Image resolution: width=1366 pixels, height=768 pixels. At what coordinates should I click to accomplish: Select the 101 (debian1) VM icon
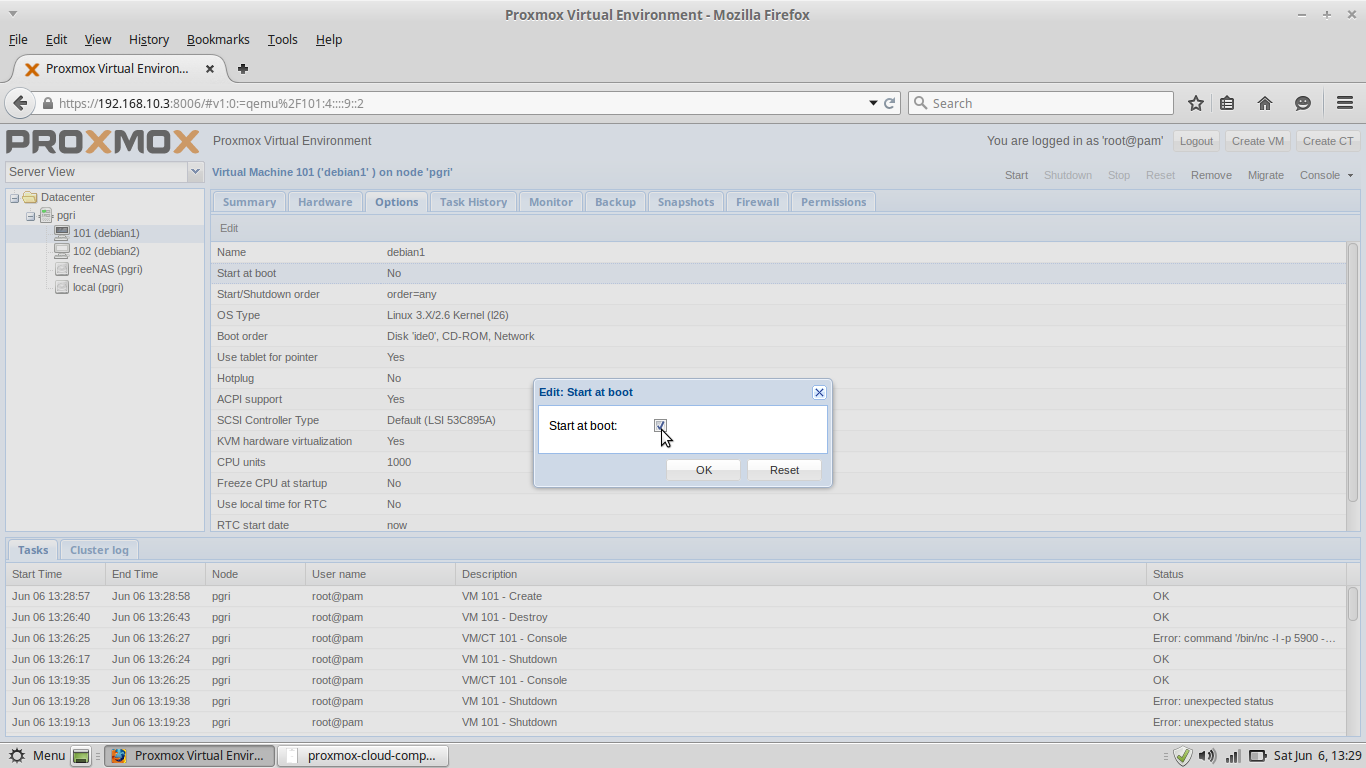pyautogui.click(x=62, y=233)
